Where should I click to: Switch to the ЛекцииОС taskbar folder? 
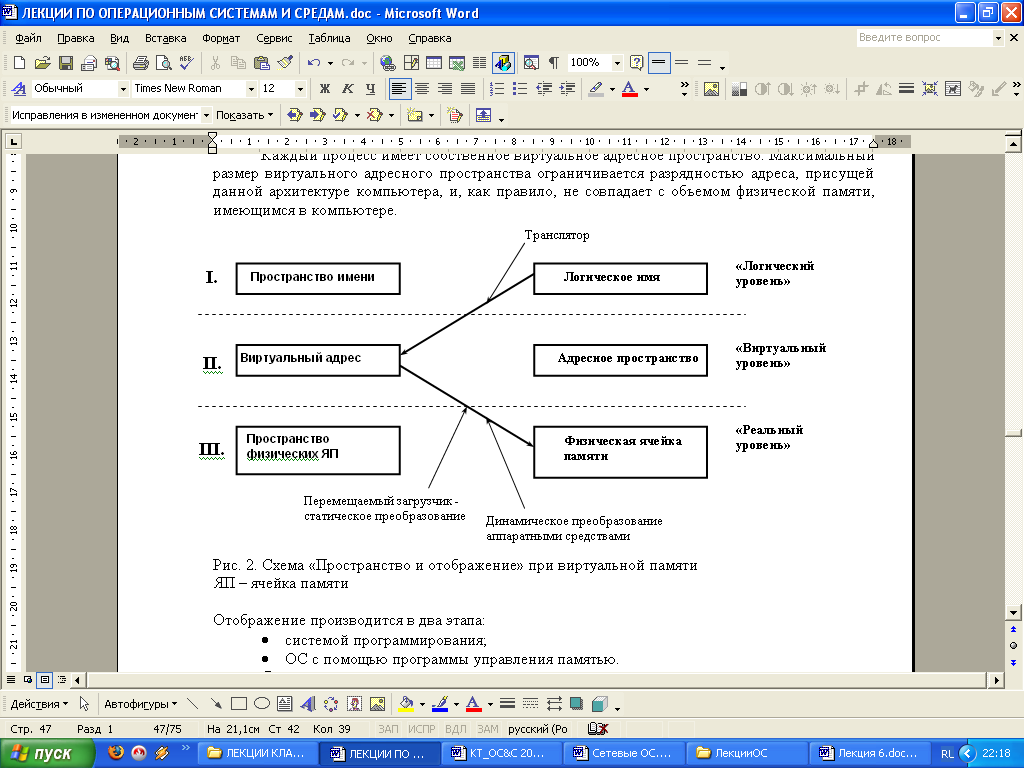pos(748,754)
